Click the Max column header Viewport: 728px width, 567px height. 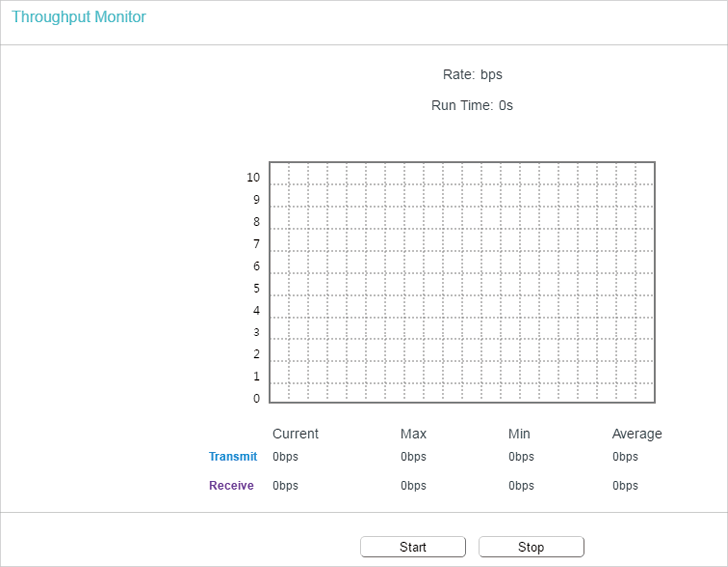click(413, 434)
